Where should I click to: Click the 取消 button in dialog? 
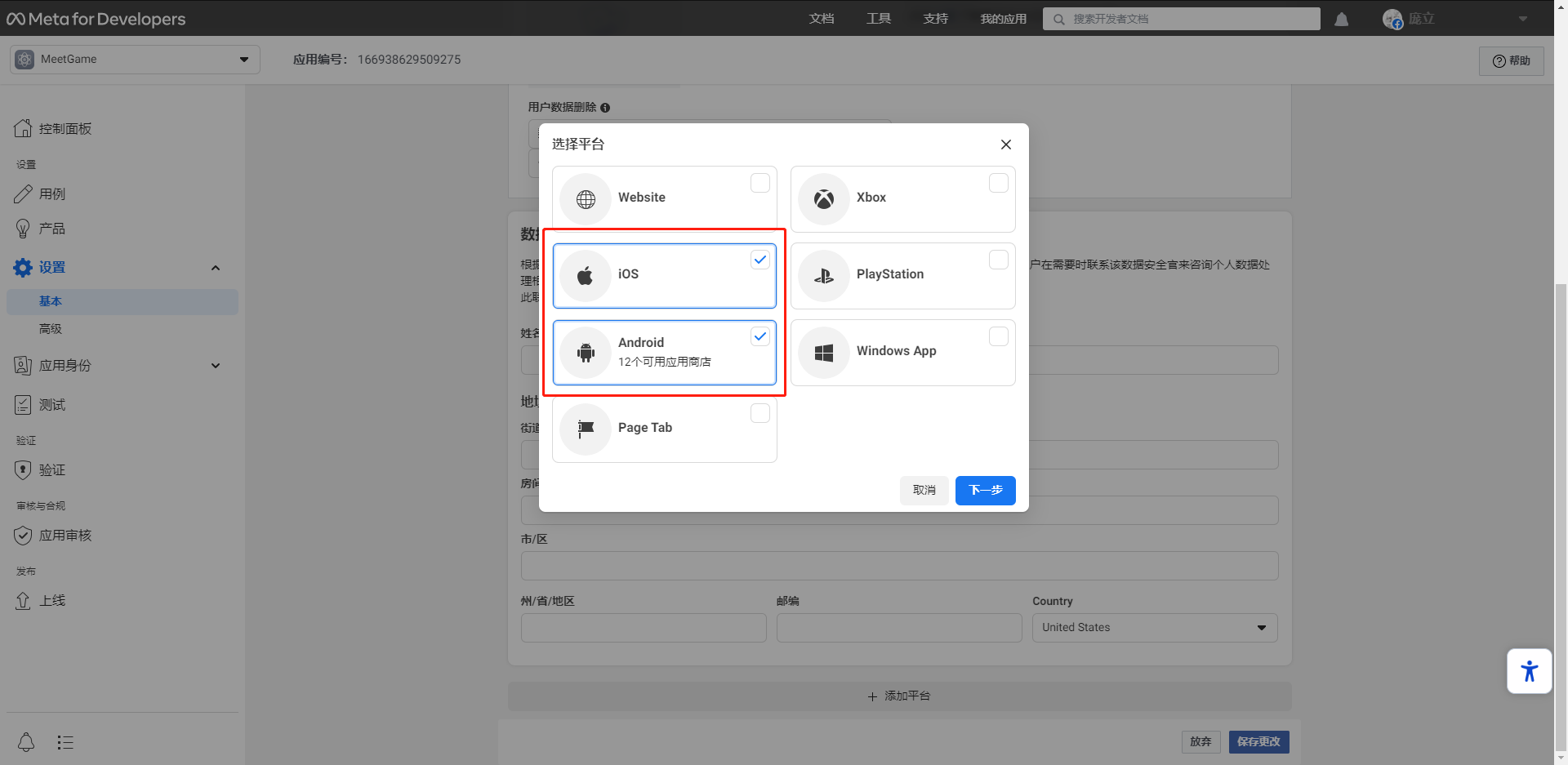click(x=924, y=490)
